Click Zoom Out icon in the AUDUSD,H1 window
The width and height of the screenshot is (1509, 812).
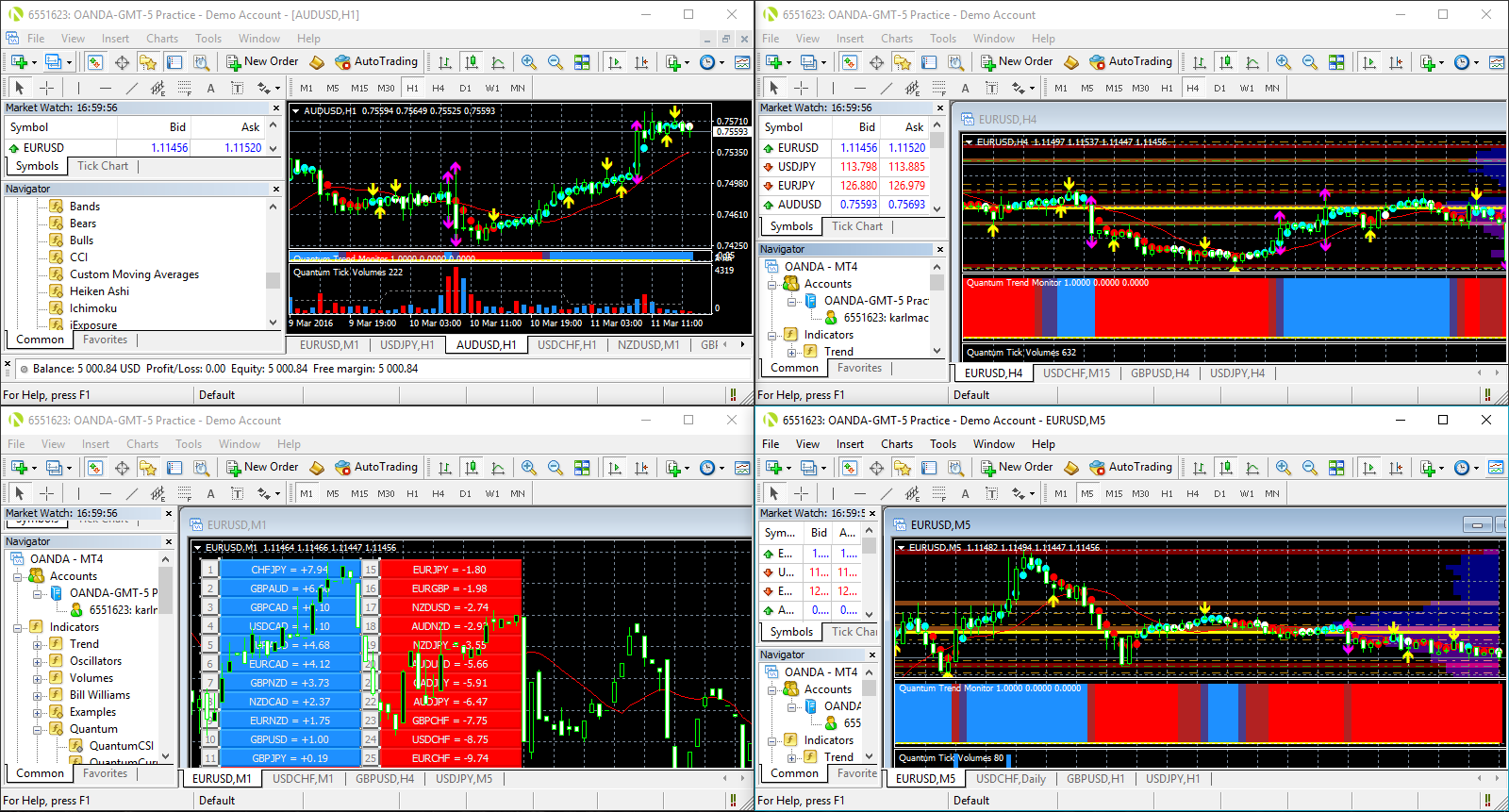coord(556,62)
